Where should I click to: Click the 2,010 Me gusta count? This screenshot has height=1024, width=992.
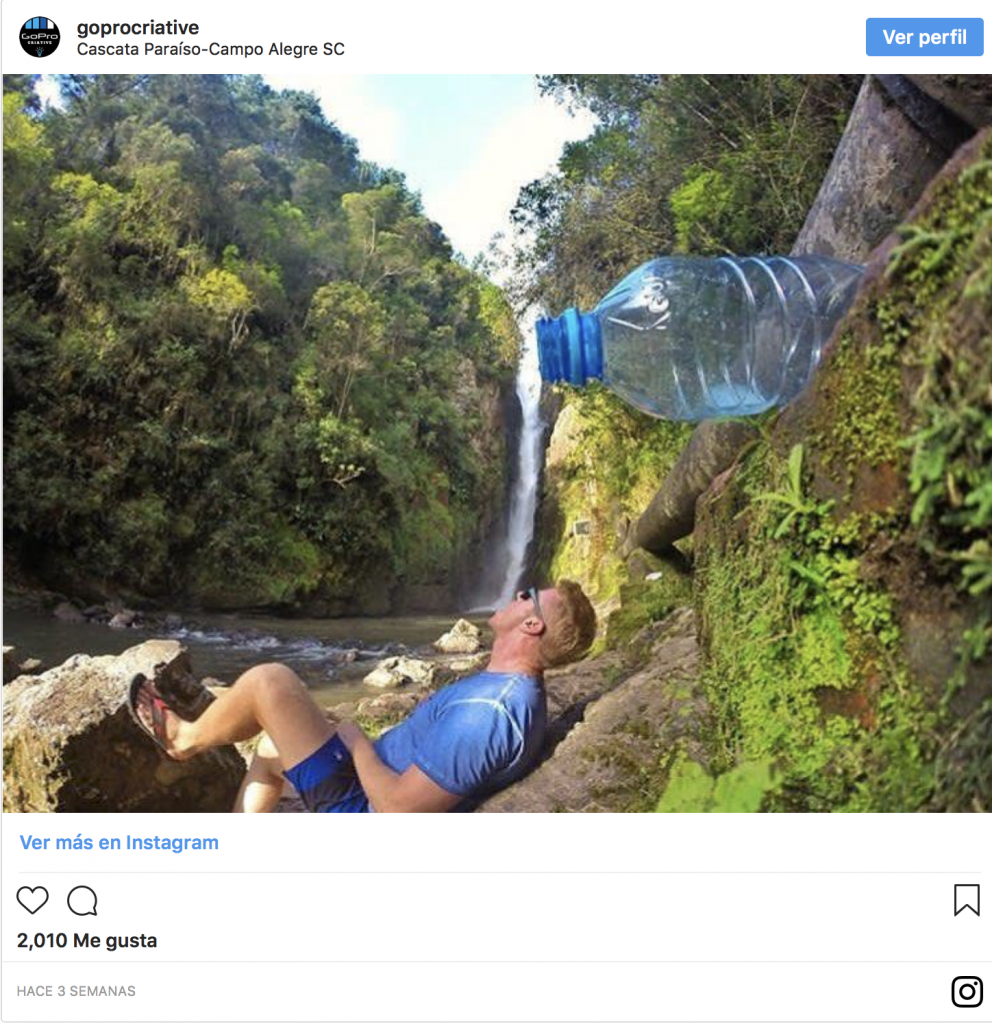(x=87, y=940)
